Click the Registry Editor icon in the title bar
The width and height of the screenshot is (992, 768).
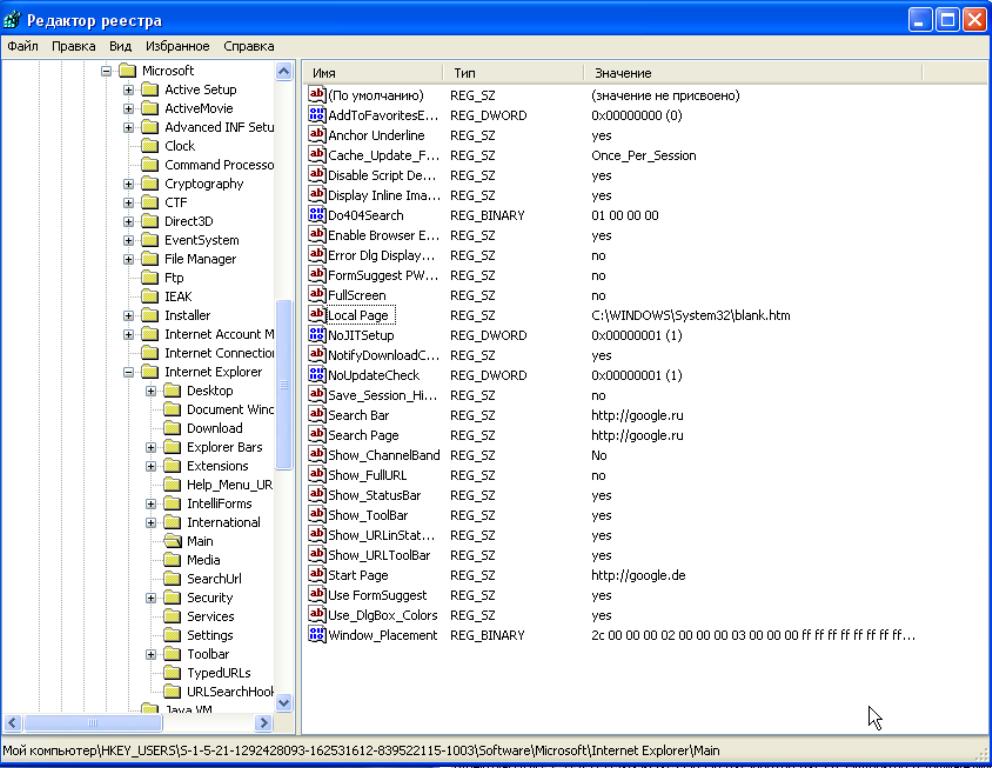pyautogui.click(x=12, y=20)
